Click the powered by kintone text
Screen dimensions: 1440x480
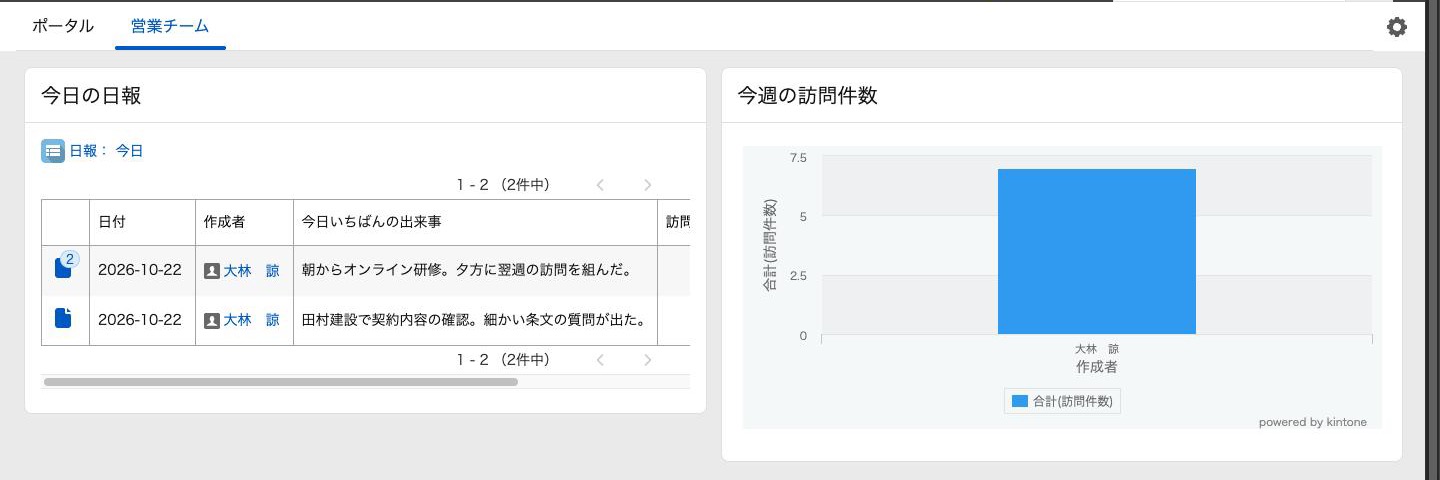[x=1312, y=422]
